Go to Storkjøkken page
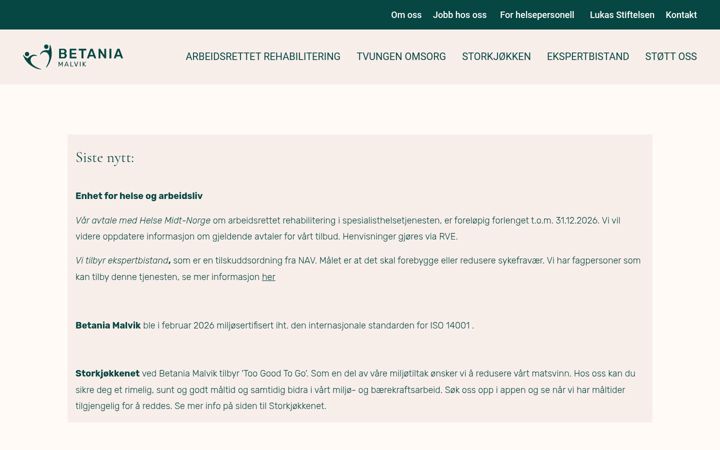This screenshot has width=720, height=450. coord(496,56)
